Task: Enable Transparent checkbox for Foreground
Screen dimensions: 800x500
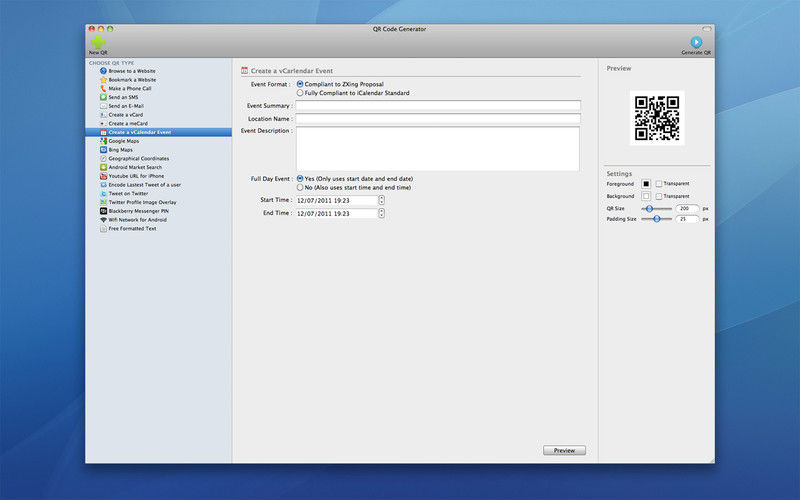Action: [659, 184]
